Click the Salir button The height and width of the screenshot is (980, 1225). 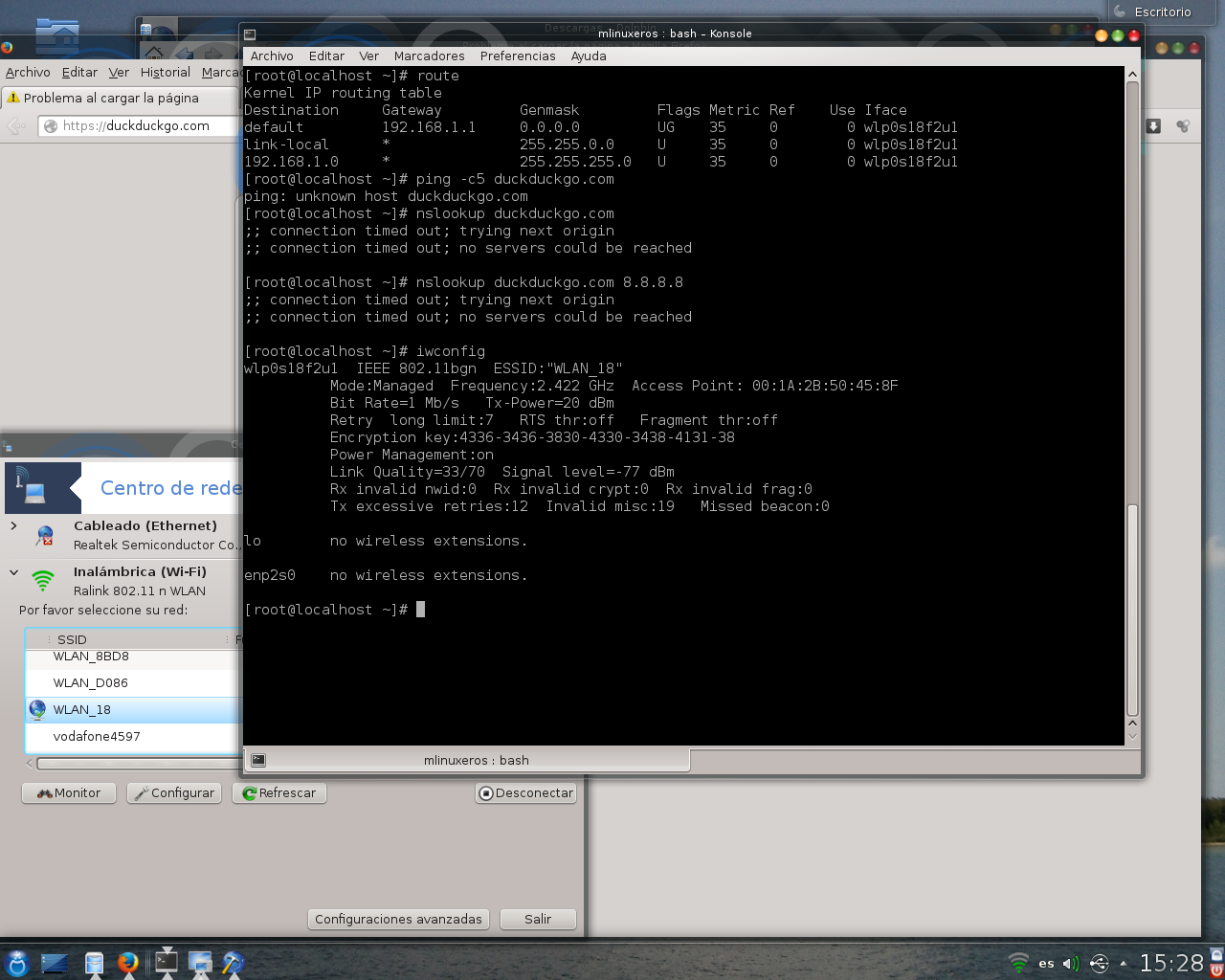tap(538, 919)
